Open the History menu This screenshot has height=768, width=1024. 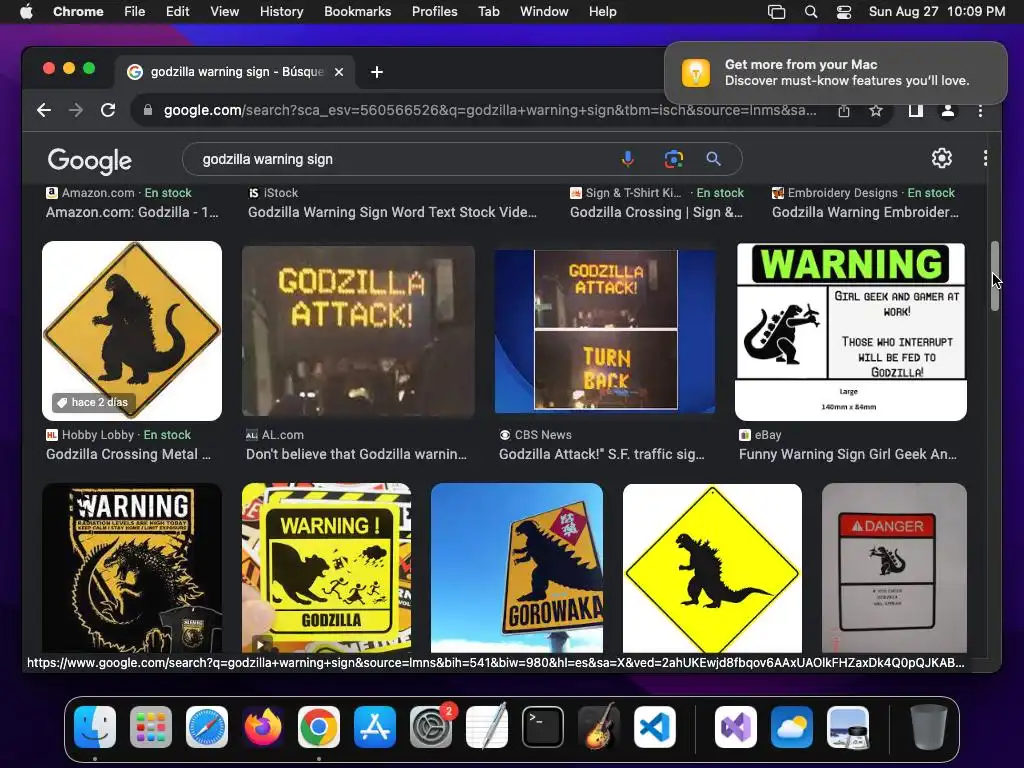[x=281, y=12]
